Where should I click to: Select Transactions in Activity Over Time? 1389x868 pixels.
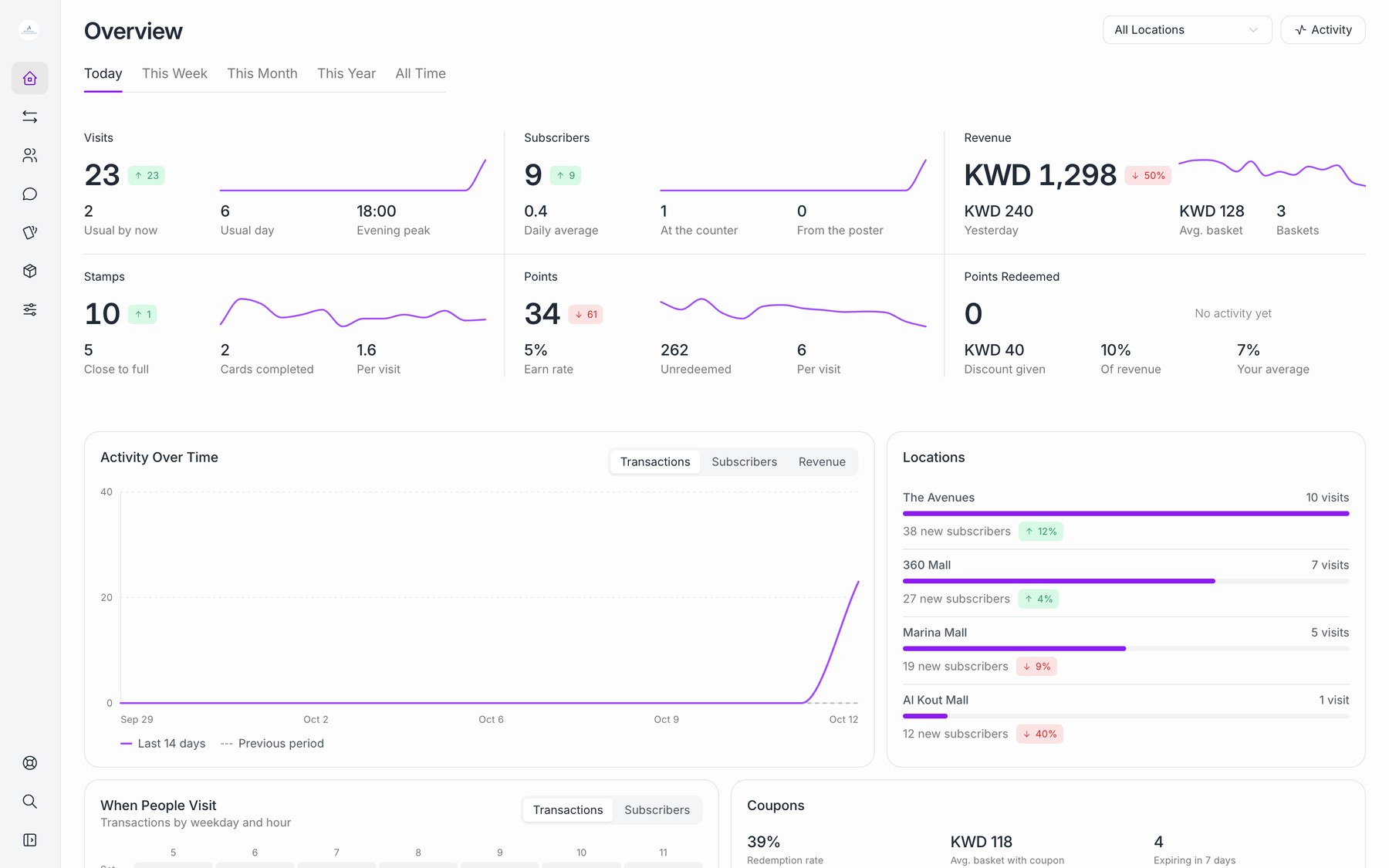click(655, 462)
